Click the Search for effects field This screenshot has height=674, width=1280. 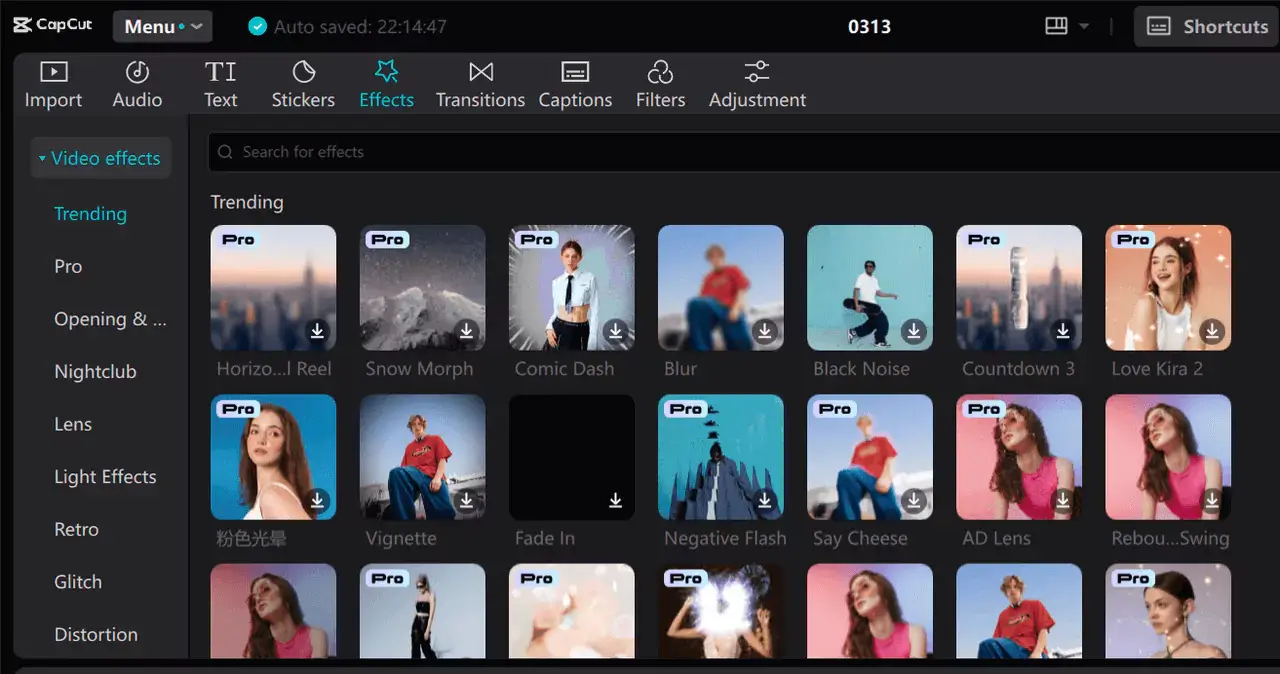(x=740, y=152)
